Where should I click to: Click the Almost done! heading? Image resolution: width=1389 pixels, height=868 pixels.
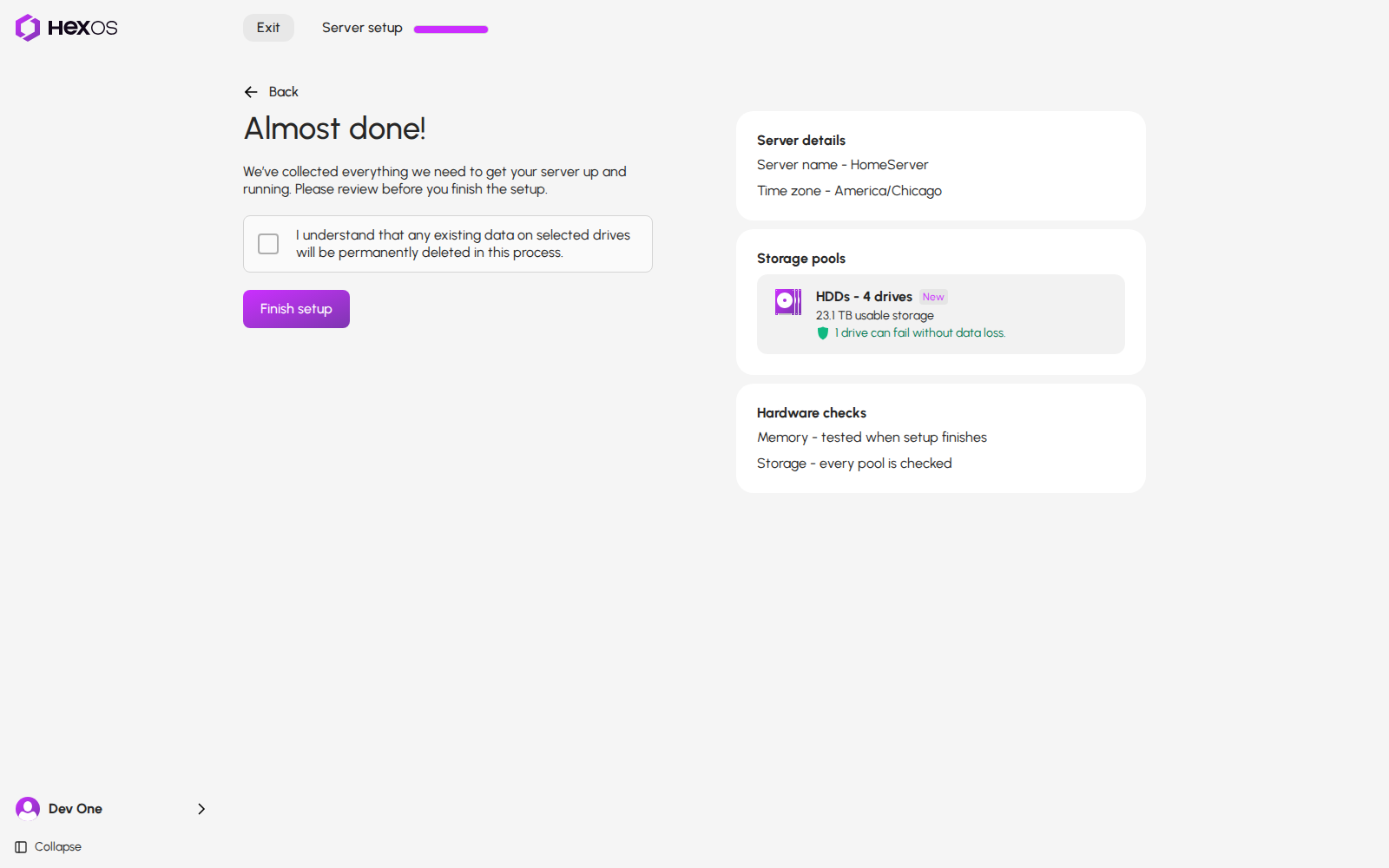coord(335,128)
